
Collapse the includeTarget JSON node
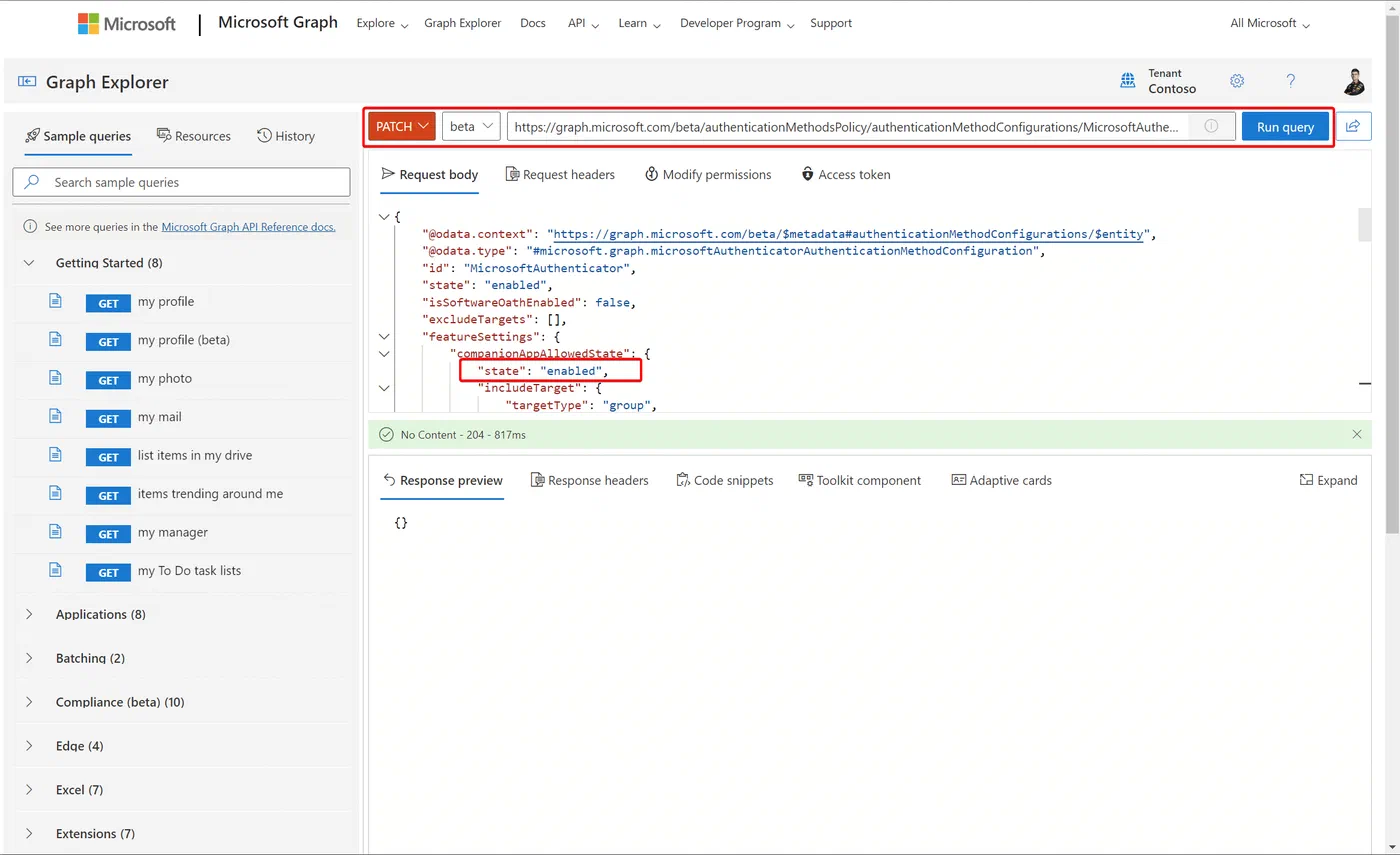pos(383,388)
